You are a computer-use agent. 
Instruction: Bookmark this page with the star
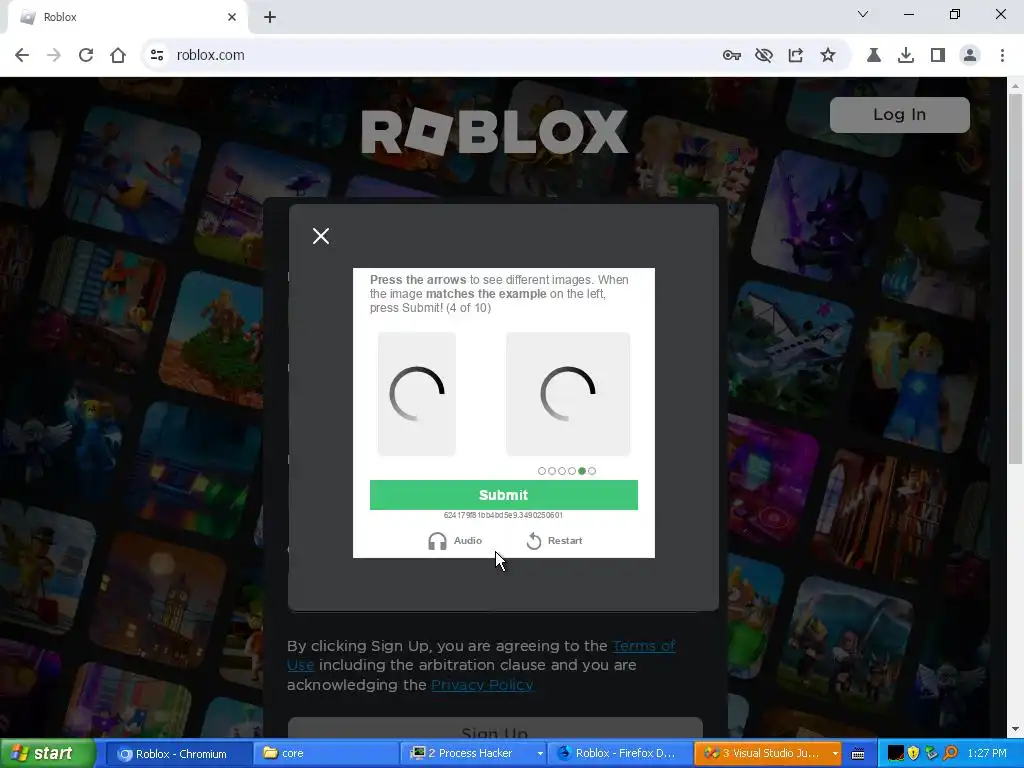[x=827, y=56]
